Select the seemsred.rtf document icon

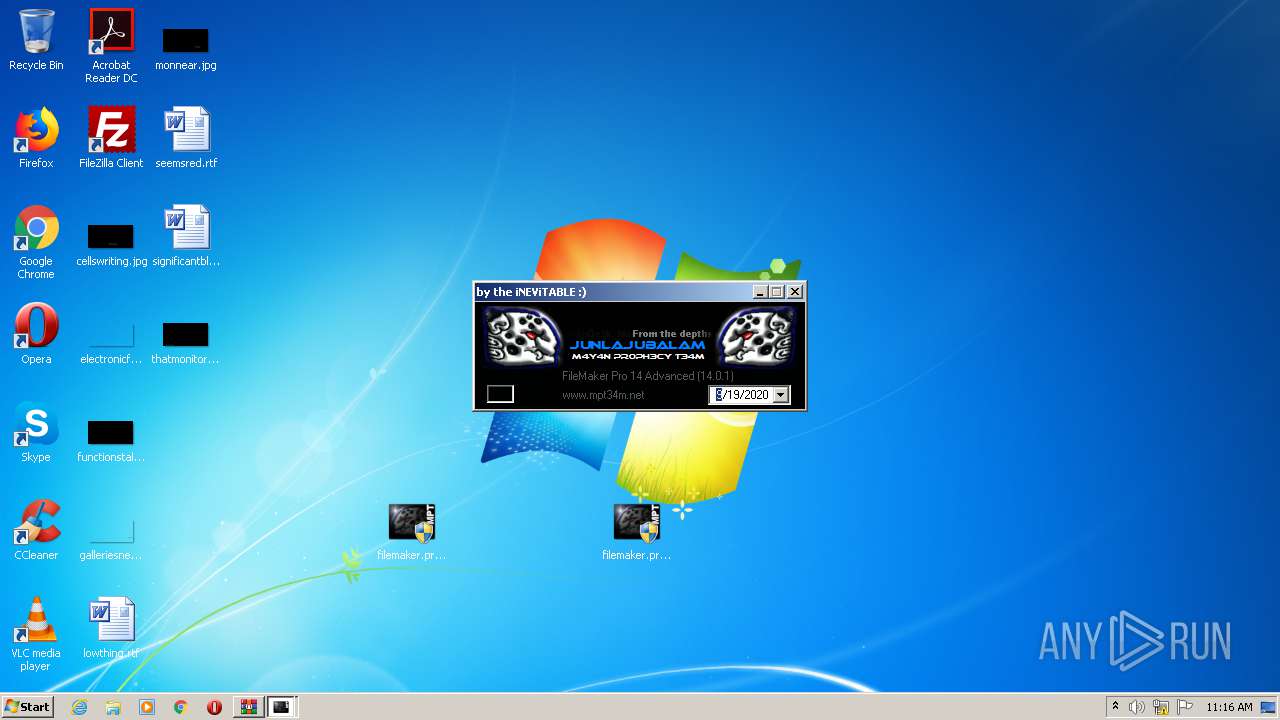(186, 138)
